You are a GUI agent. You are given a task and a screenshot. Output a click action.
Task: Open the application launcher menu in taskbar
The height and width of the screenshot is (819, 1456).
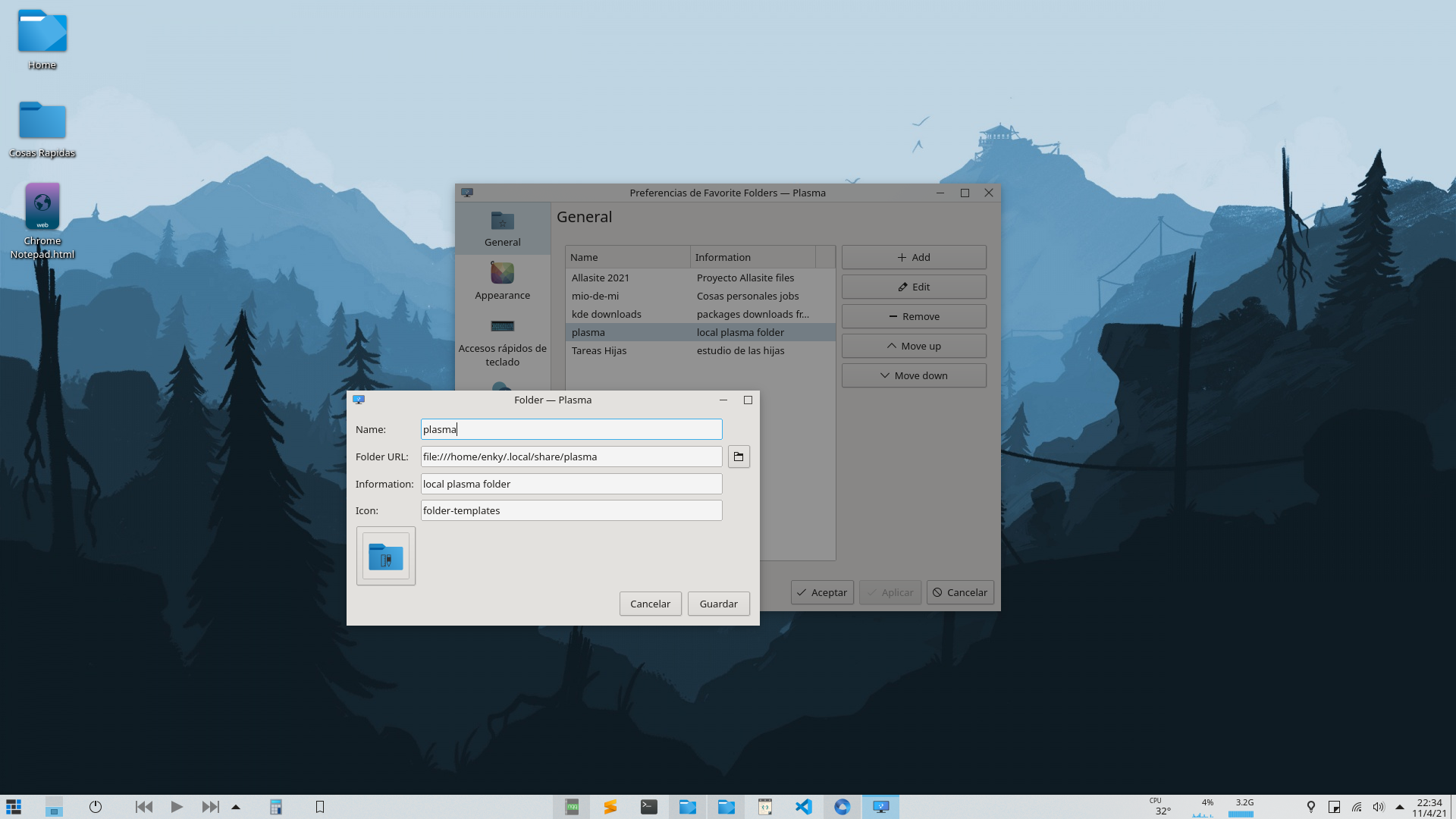click(x=14, y=807)
